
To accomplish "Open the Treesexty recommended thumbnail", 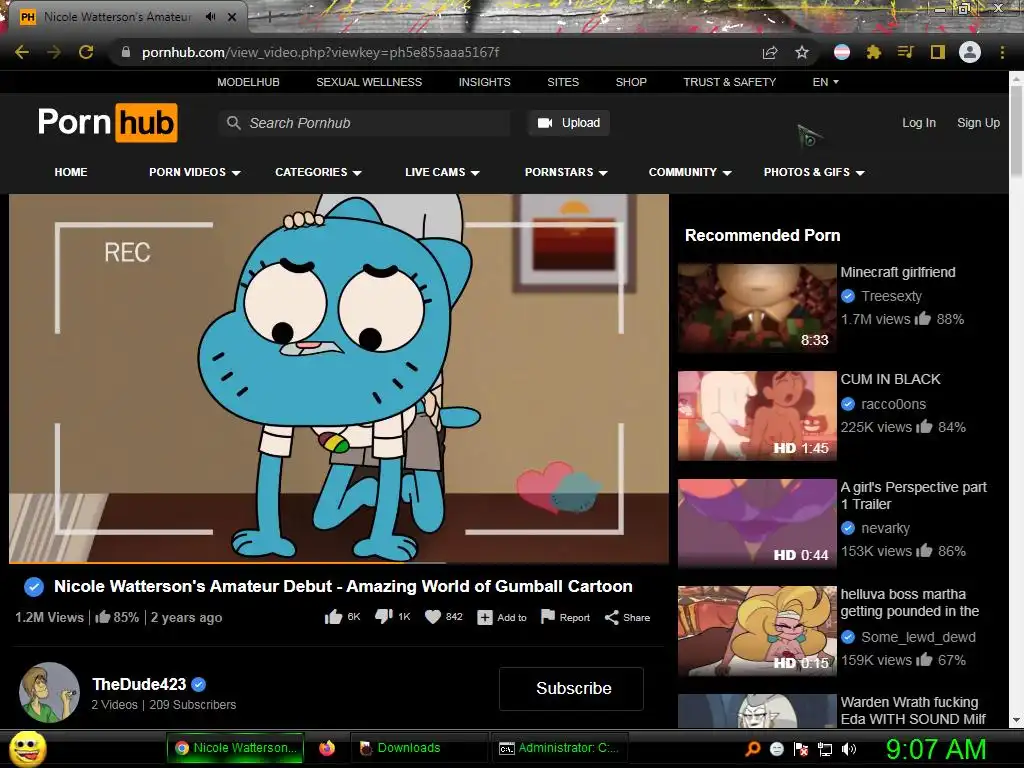I will point(757,308).
